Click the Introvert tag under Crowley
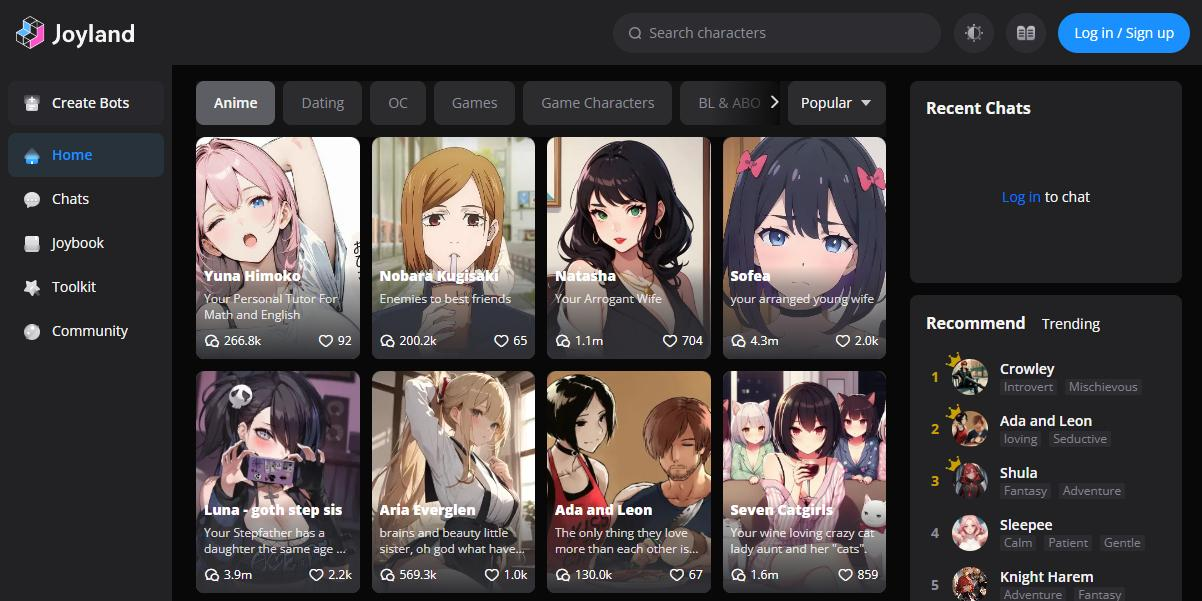The width and height of the screenshot is (1202, 601). point(1029,387)
